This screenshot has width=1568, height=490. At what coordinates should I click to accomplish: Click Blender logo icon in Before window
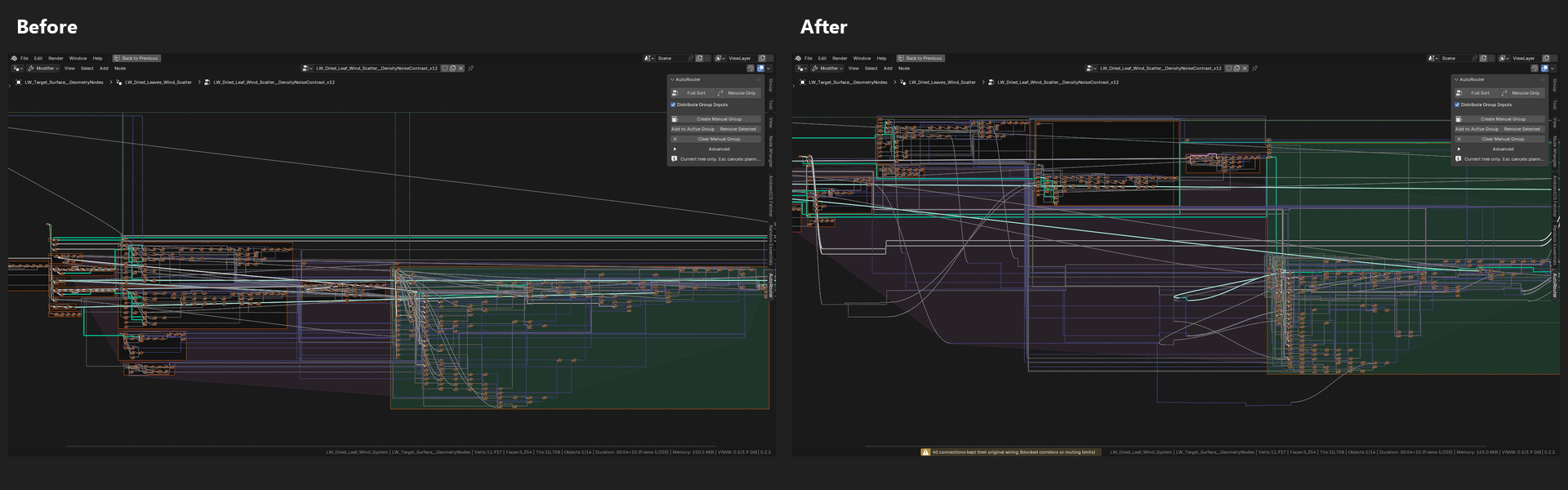(14, 58)
